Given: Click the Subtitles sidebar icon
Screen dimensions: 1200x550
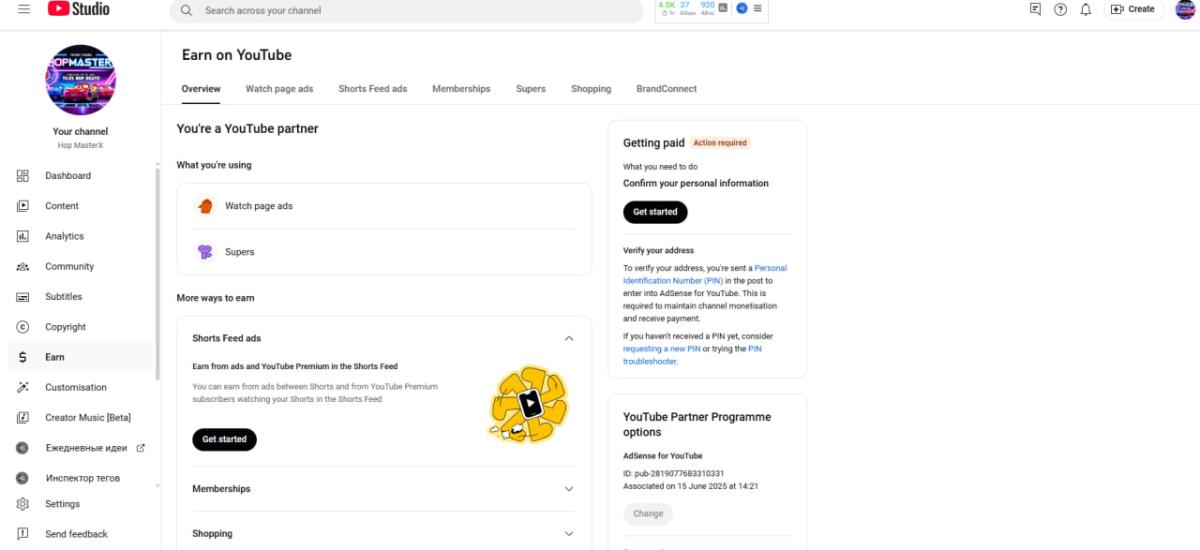Looking at the screenshot, I should coord(23,297).
